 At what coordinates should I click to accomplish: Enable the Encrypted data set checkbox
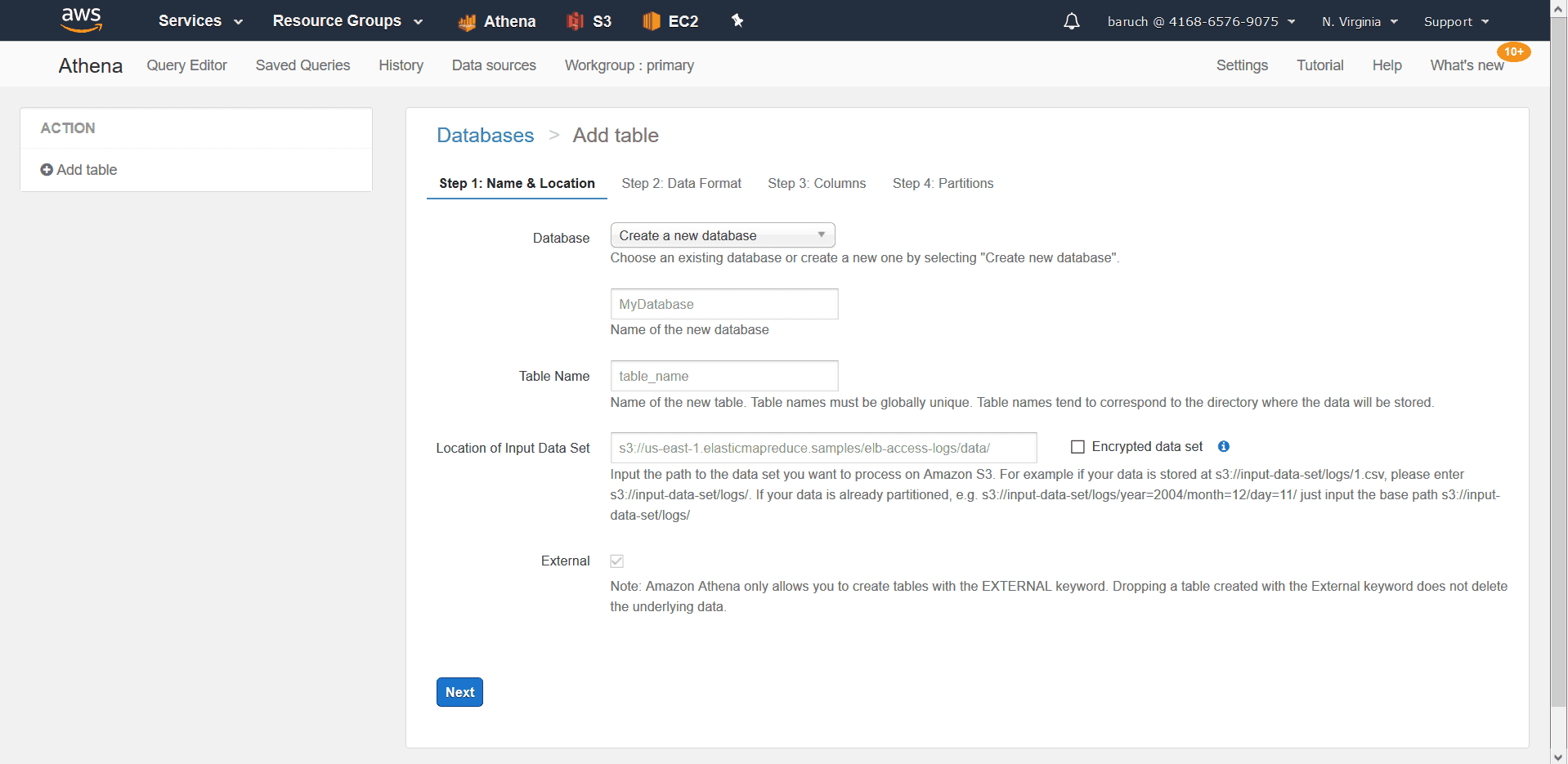1077,447
